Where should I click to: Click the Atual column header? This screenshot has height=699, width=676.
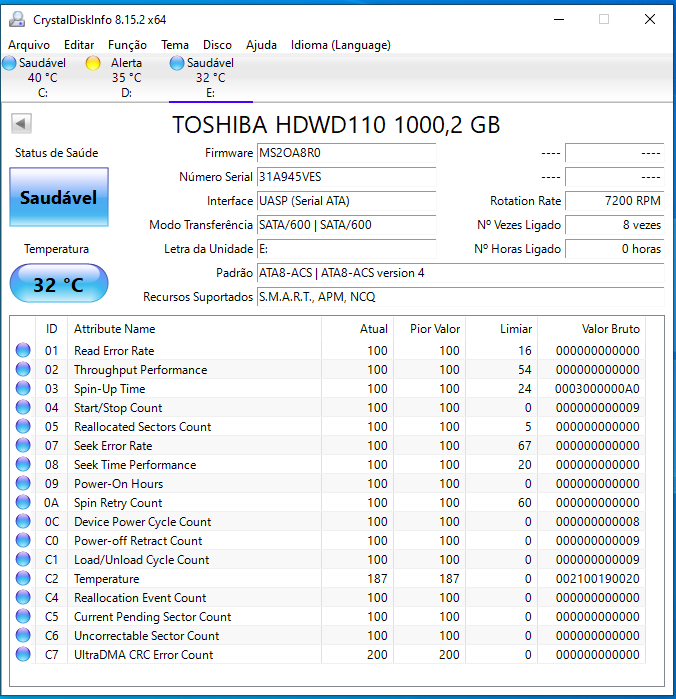(358, 329)
